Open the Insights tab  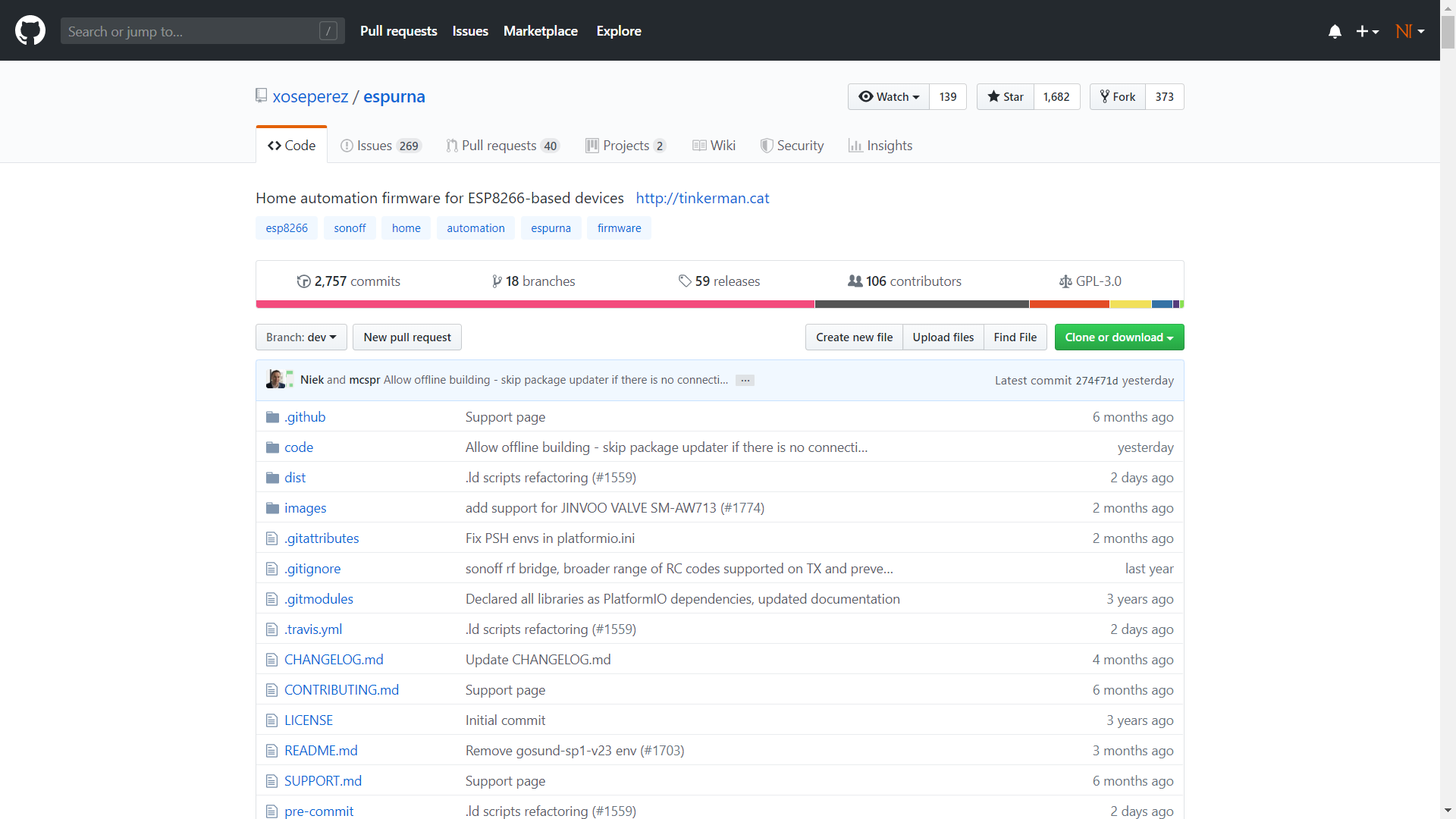click(880, 145)
